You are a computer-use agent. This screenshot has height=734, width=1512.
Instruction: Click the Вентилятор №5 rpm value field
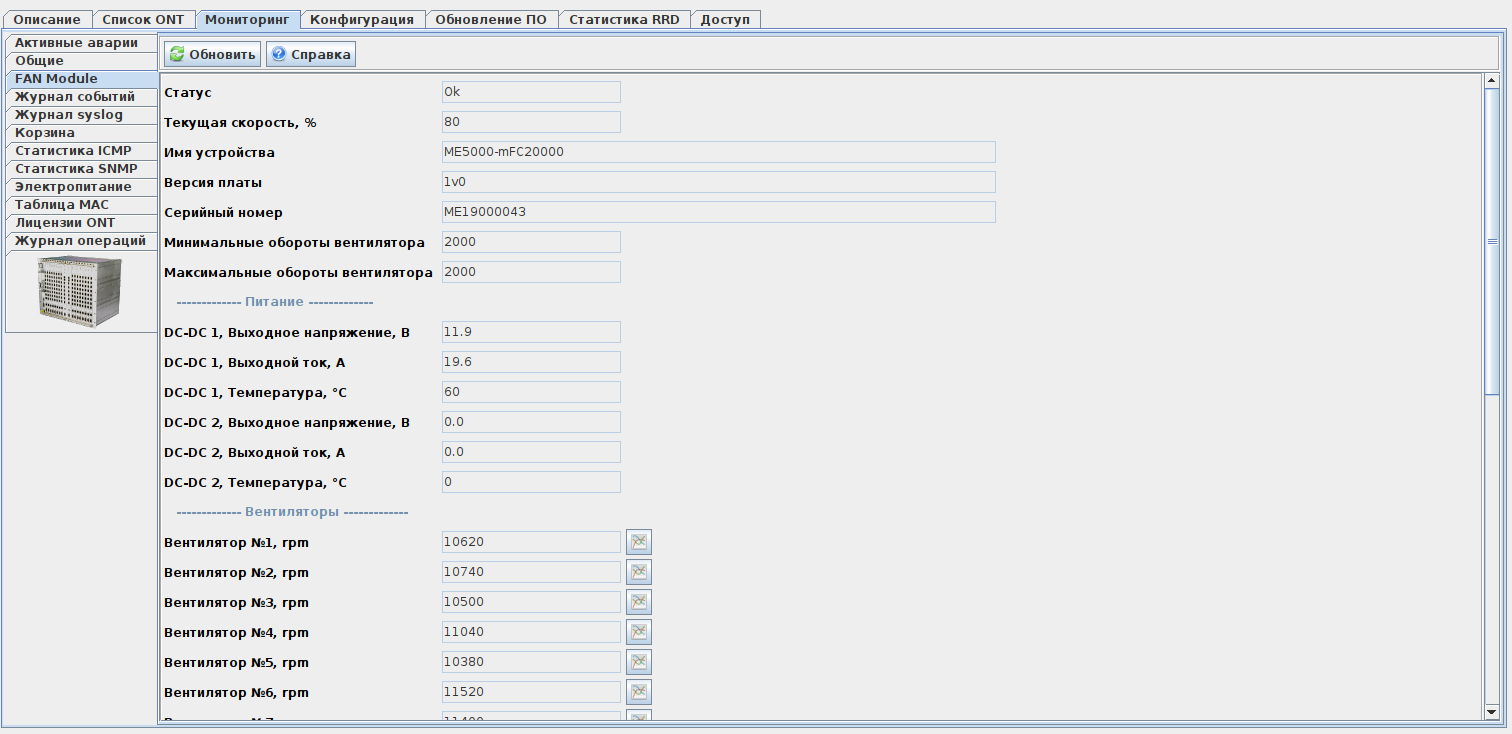click(x=531, y=662)
